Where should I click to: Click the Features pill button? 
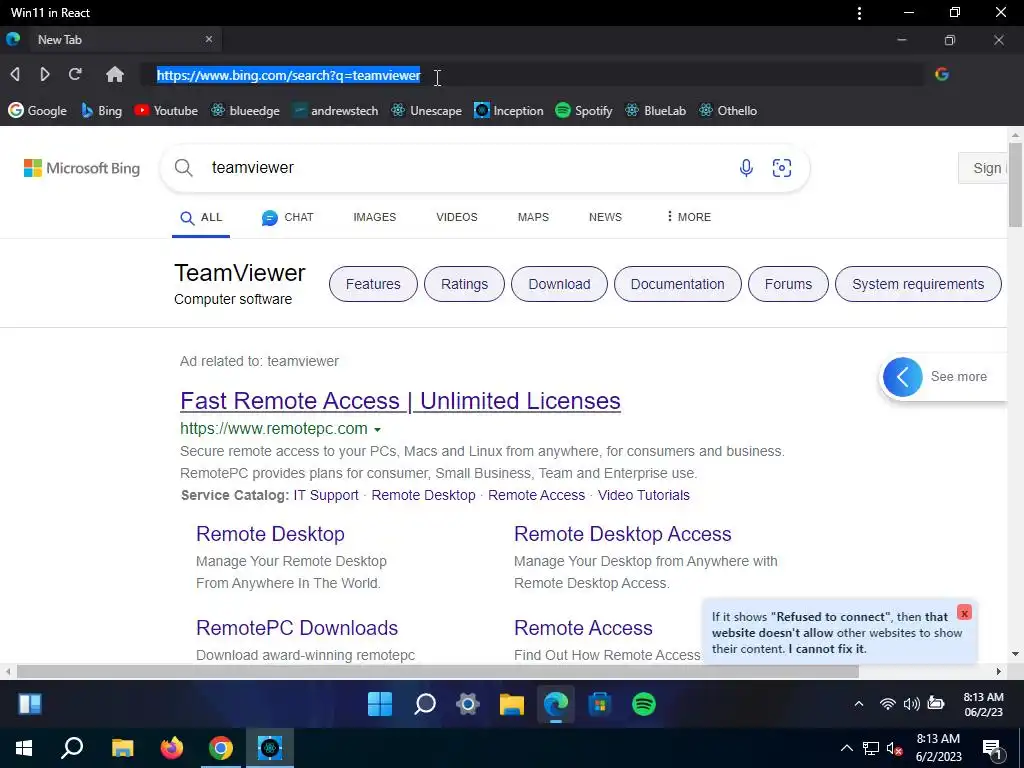373,284
